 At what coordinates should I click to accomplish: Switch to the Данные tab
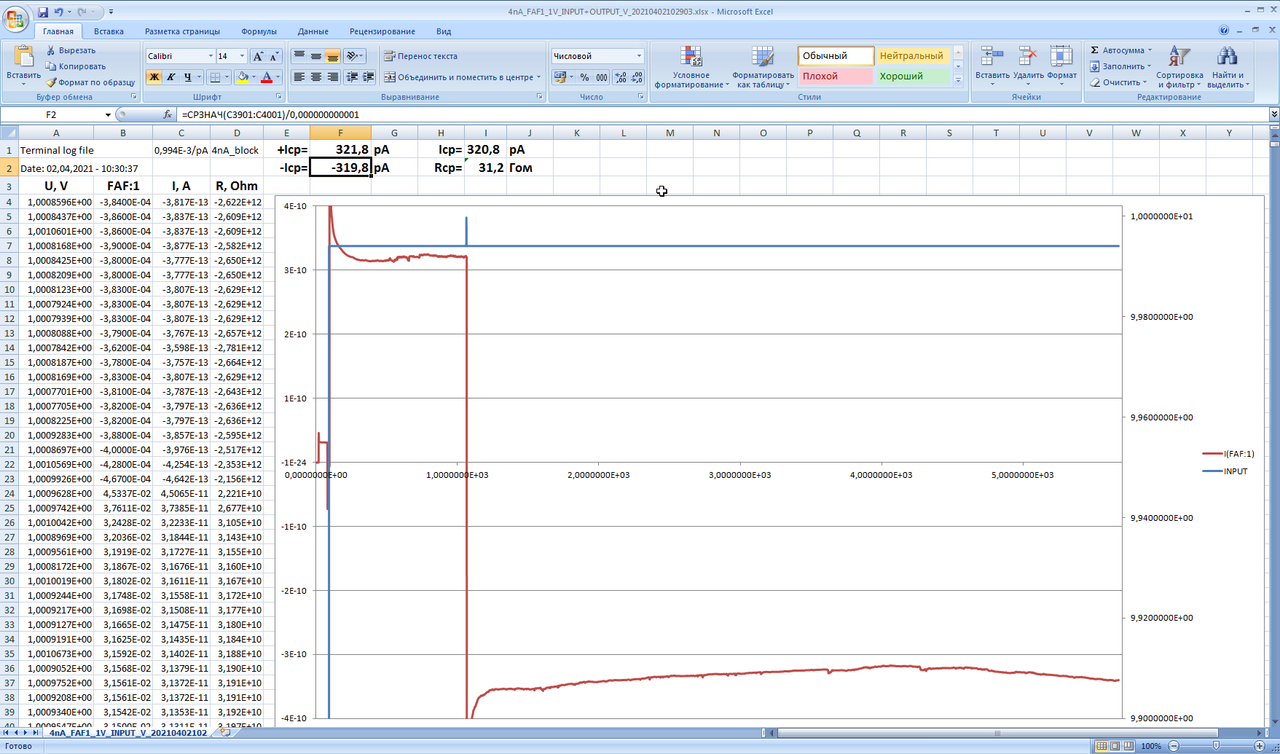point(312,31)
